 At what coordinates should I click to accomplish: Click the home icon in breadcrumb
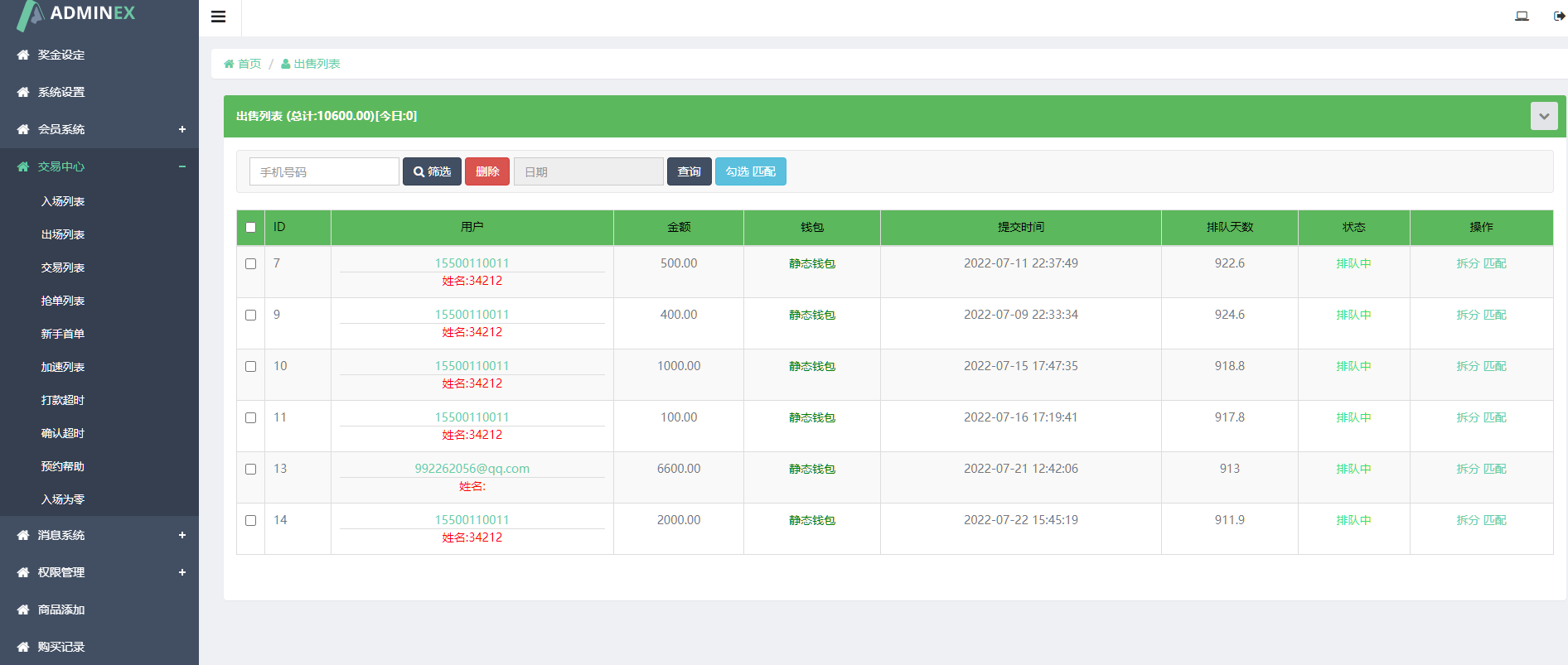tap(230, 64)
